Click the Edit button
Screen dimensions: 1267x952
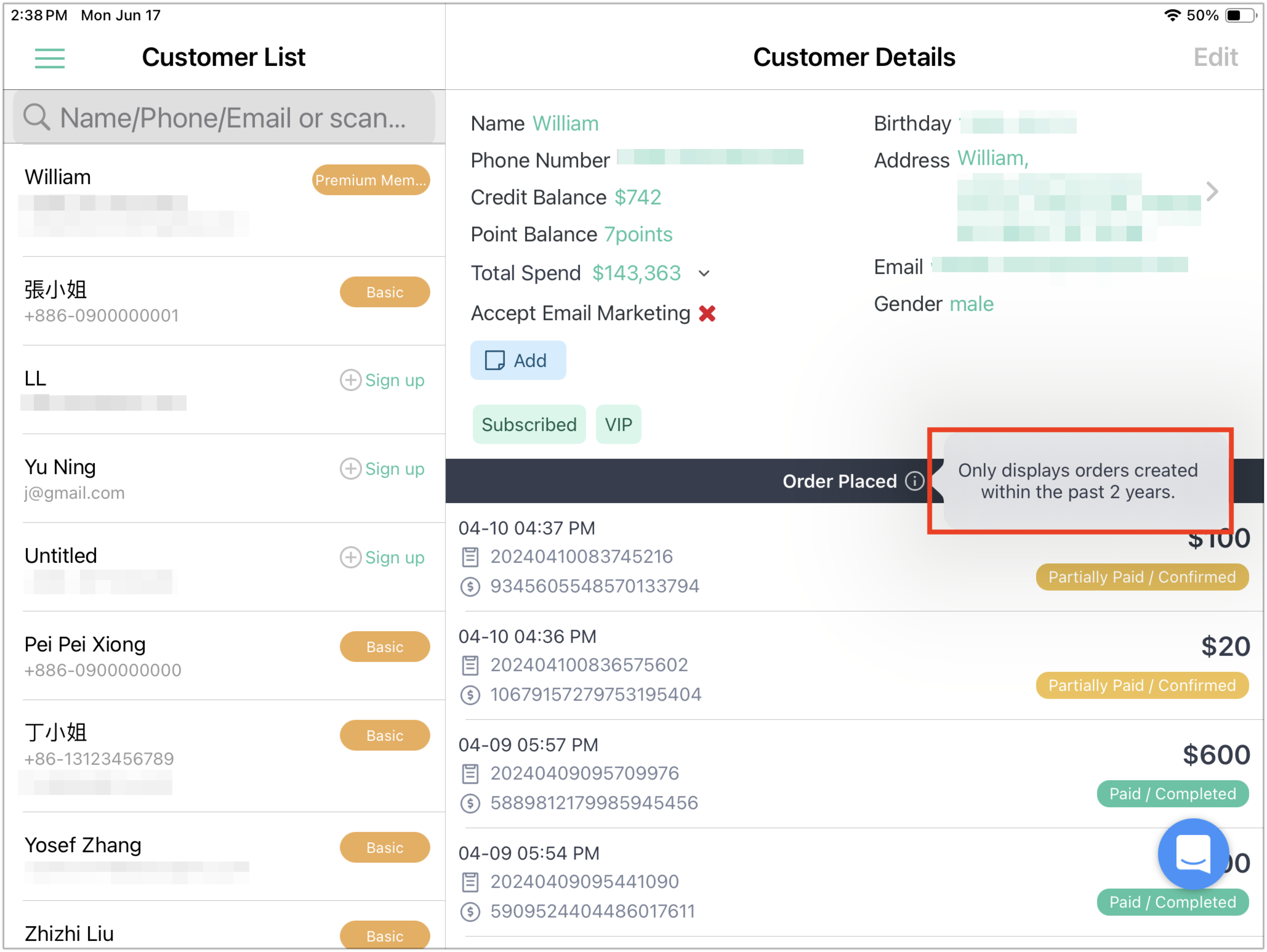click(1216, 57)
